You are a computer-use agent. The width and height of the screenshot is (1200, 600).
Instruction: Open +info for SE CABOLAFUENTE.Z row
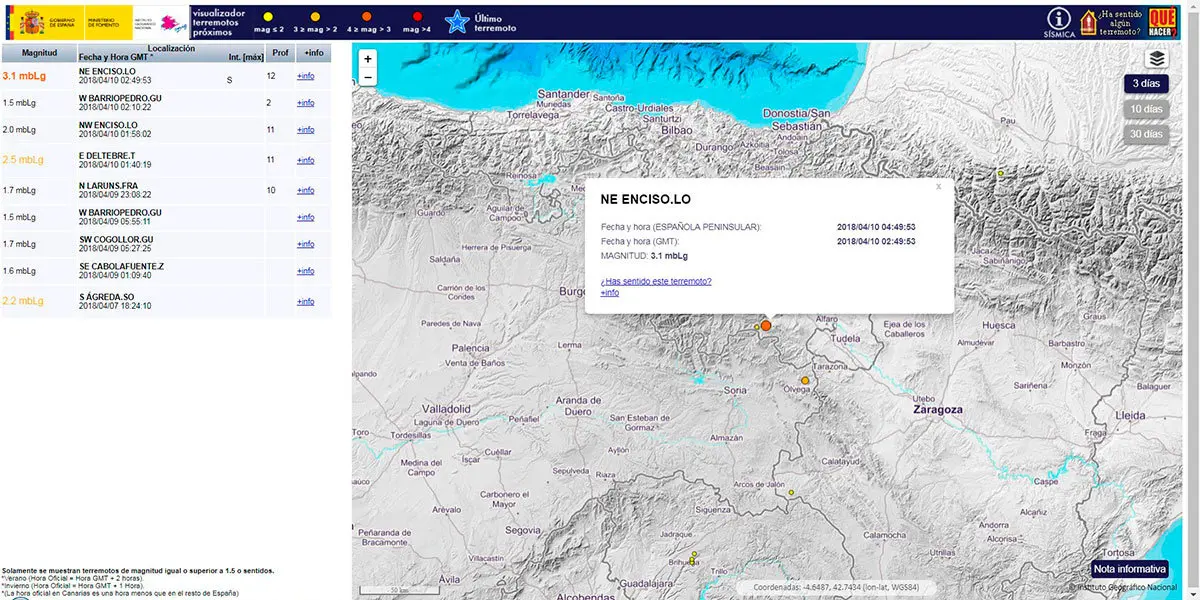pos(306,273)
